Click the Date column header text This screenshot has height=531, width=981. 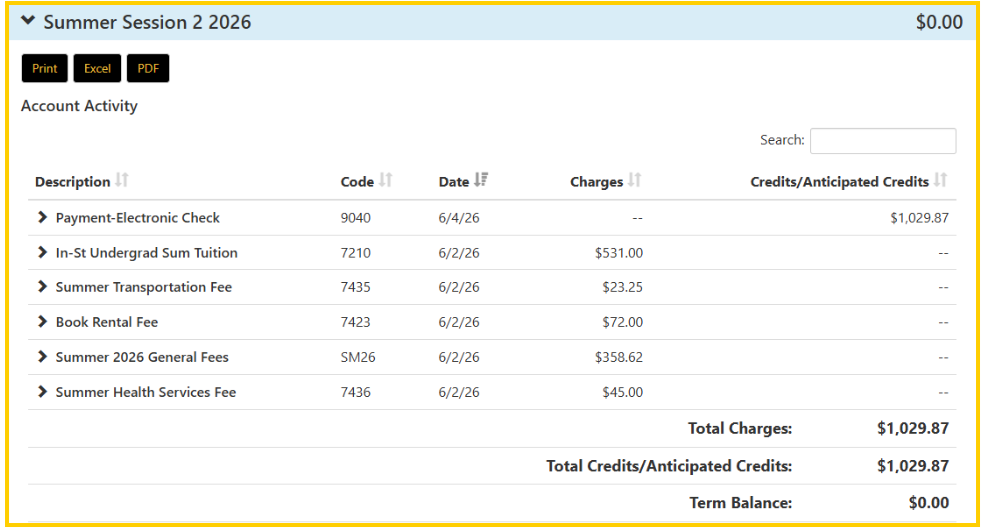[454, 182]
